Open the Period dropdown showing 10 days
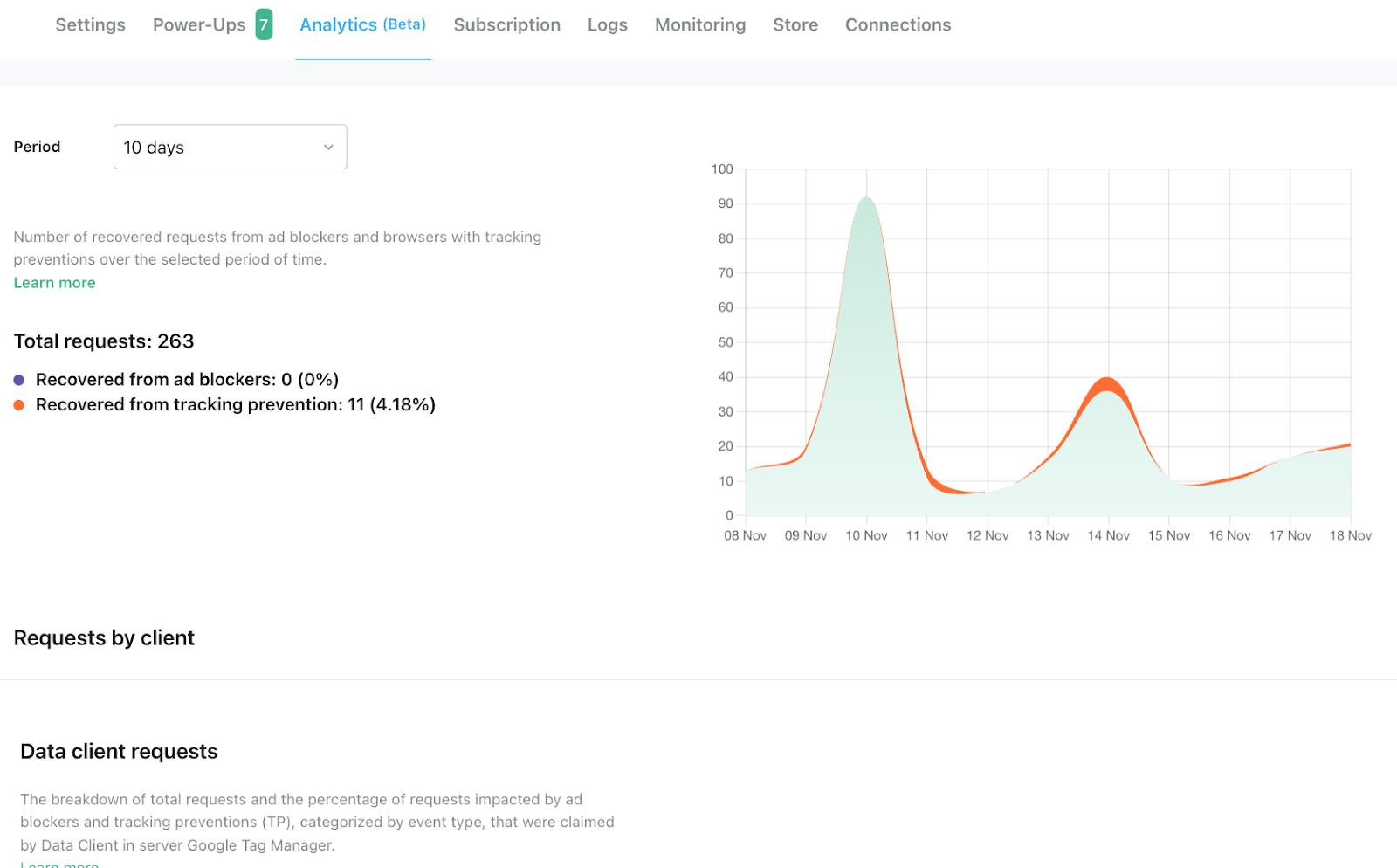The height and width of the screenshot is (868, 1397). click(x=230, y=147)
